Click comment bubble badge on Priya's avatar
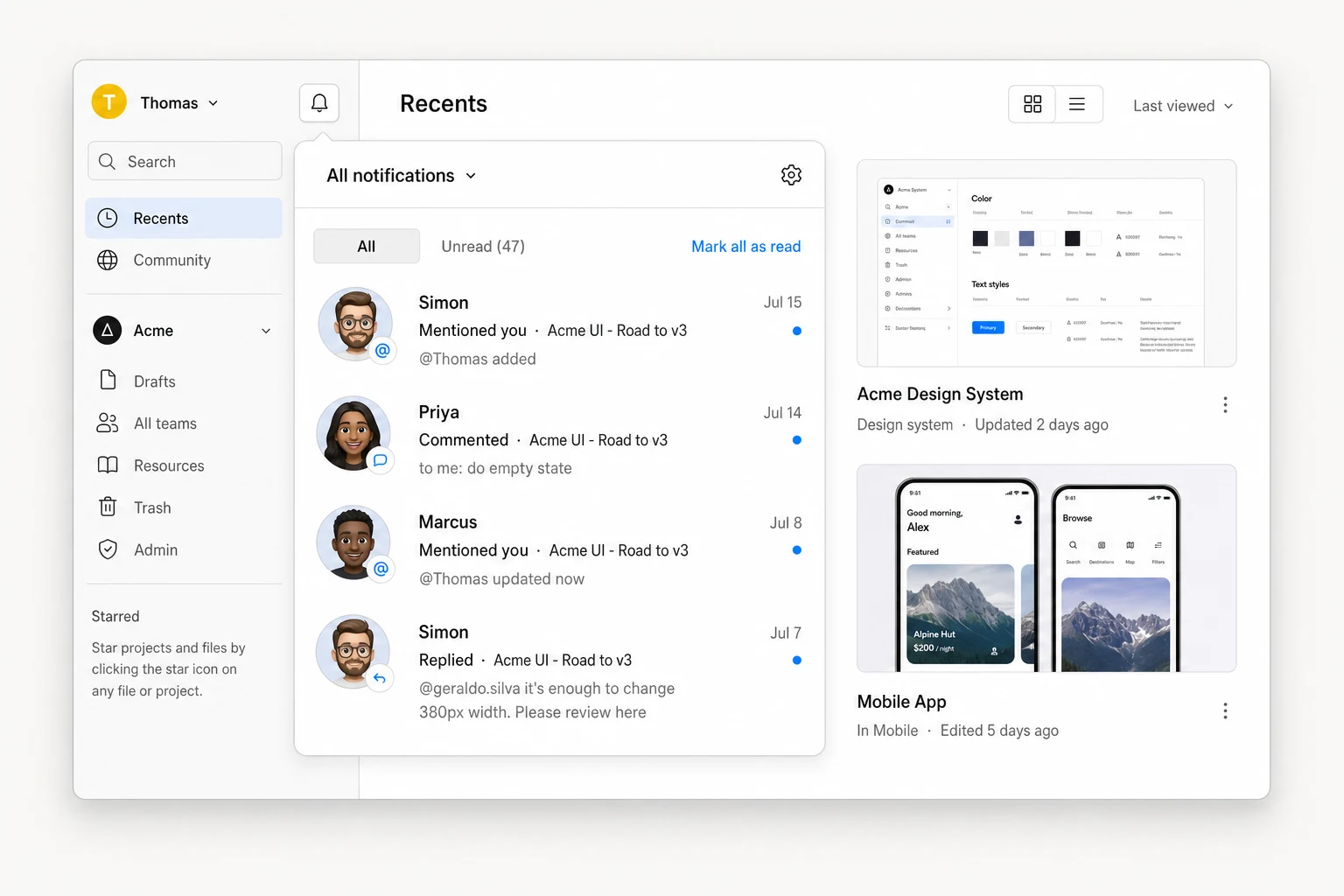The image size is (1344, 896). (x=381, y=459)
